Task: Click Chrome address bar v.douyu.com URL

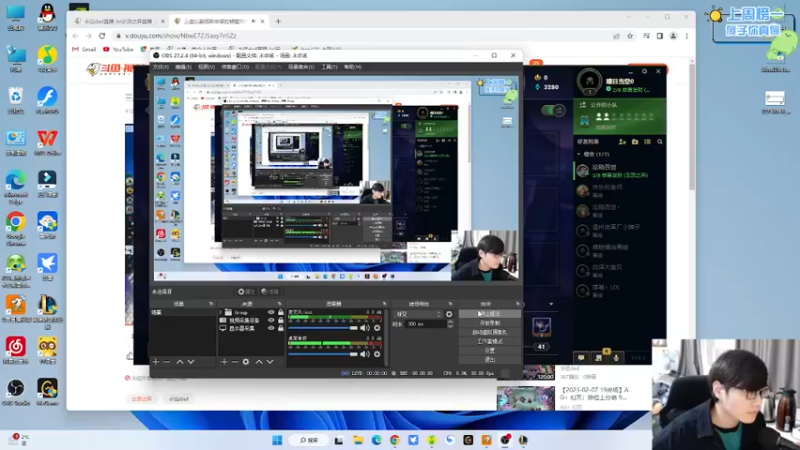Action: pyautogui.click(x=181, y=36)
